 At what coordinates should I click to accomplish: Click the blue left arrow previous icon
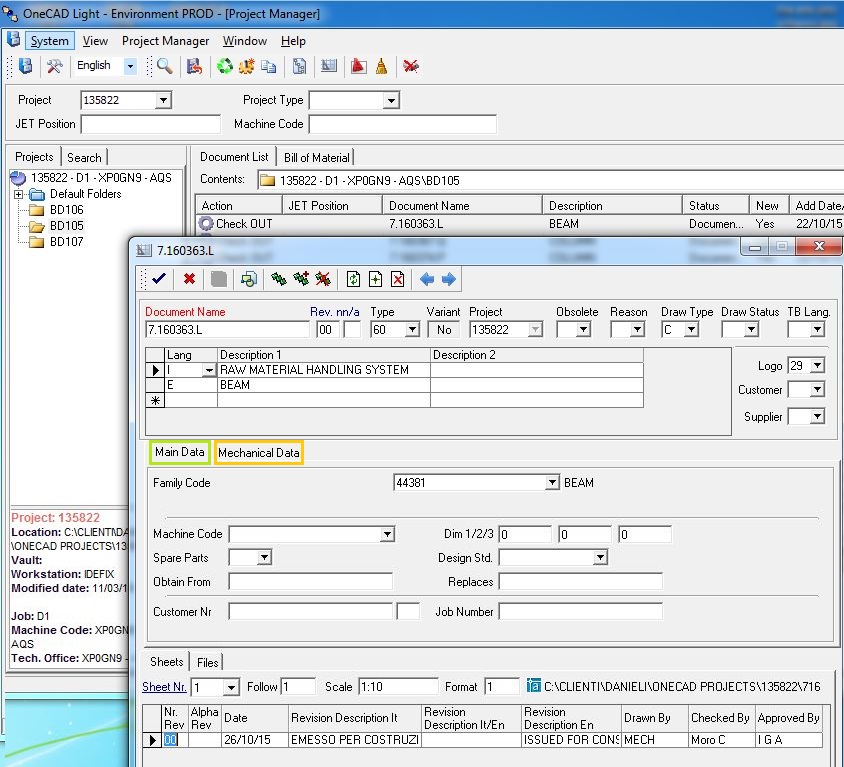pyautogui.click(x=427, y=279)
